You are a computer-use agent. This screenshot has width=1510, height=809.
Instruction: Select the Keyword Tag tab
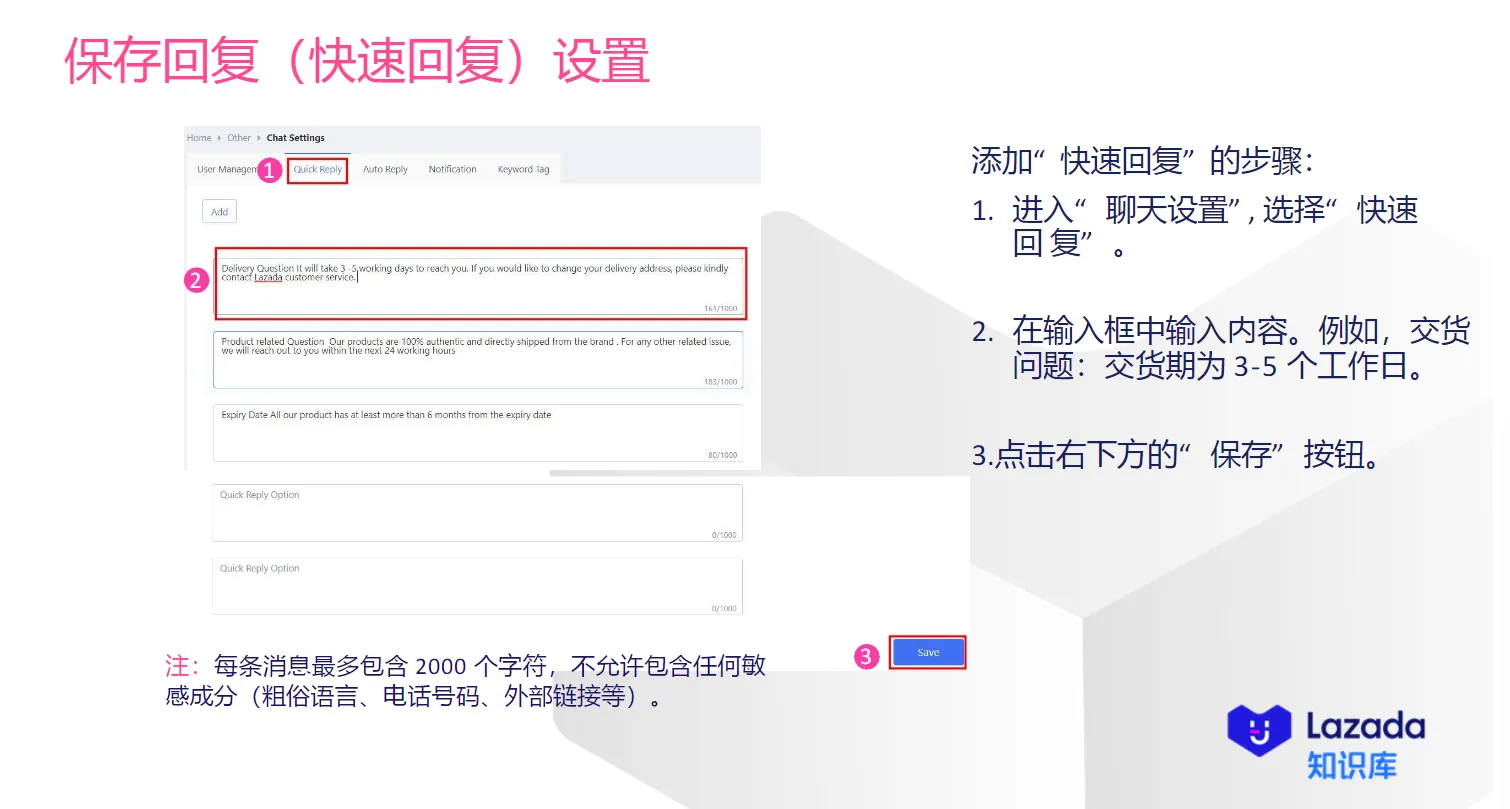click(x=522, y=169)
